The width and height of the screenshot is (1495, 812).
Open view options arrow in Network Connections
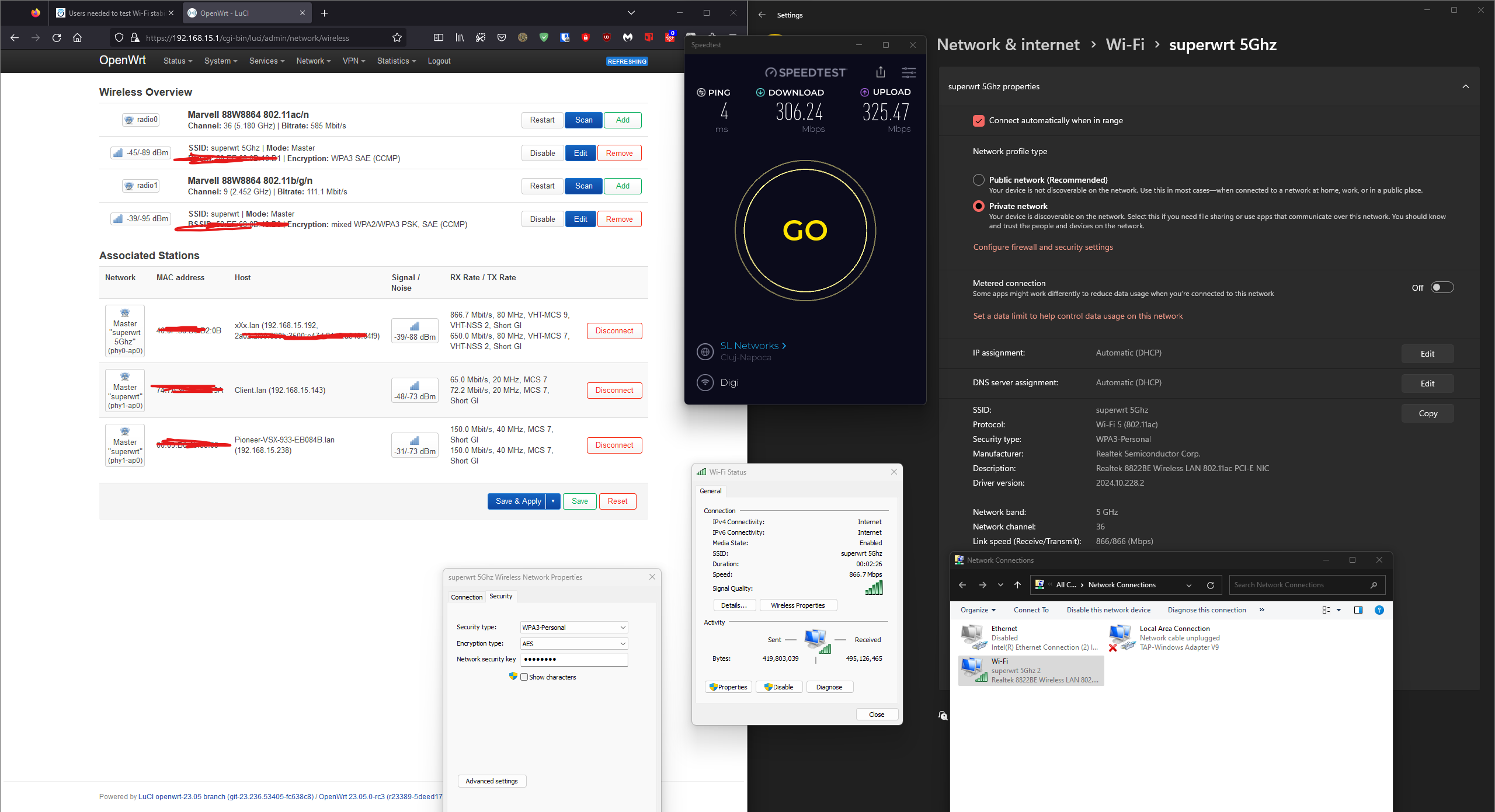[x=1338, y=610]
